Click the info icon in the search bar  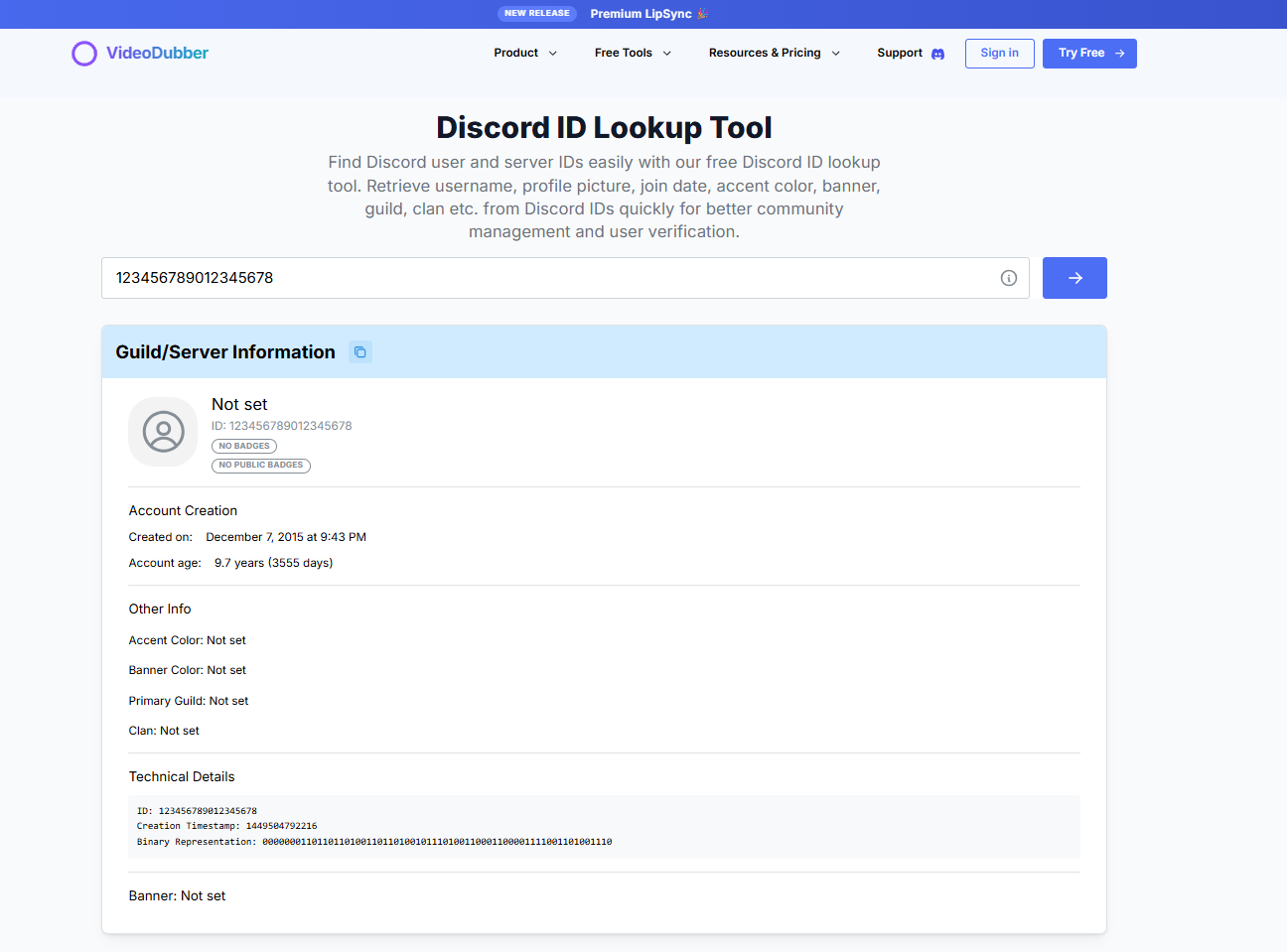tap(1009, 278)
